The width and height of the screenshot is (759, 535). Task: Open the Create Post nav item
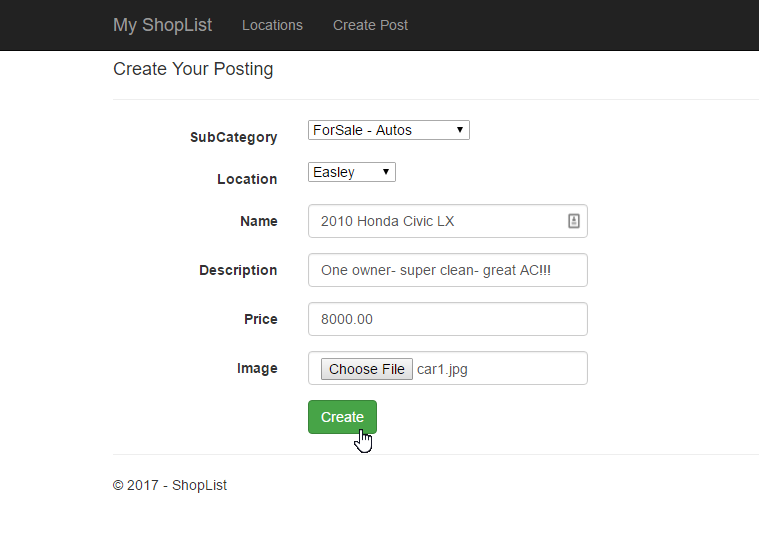(x=370, y=25)
